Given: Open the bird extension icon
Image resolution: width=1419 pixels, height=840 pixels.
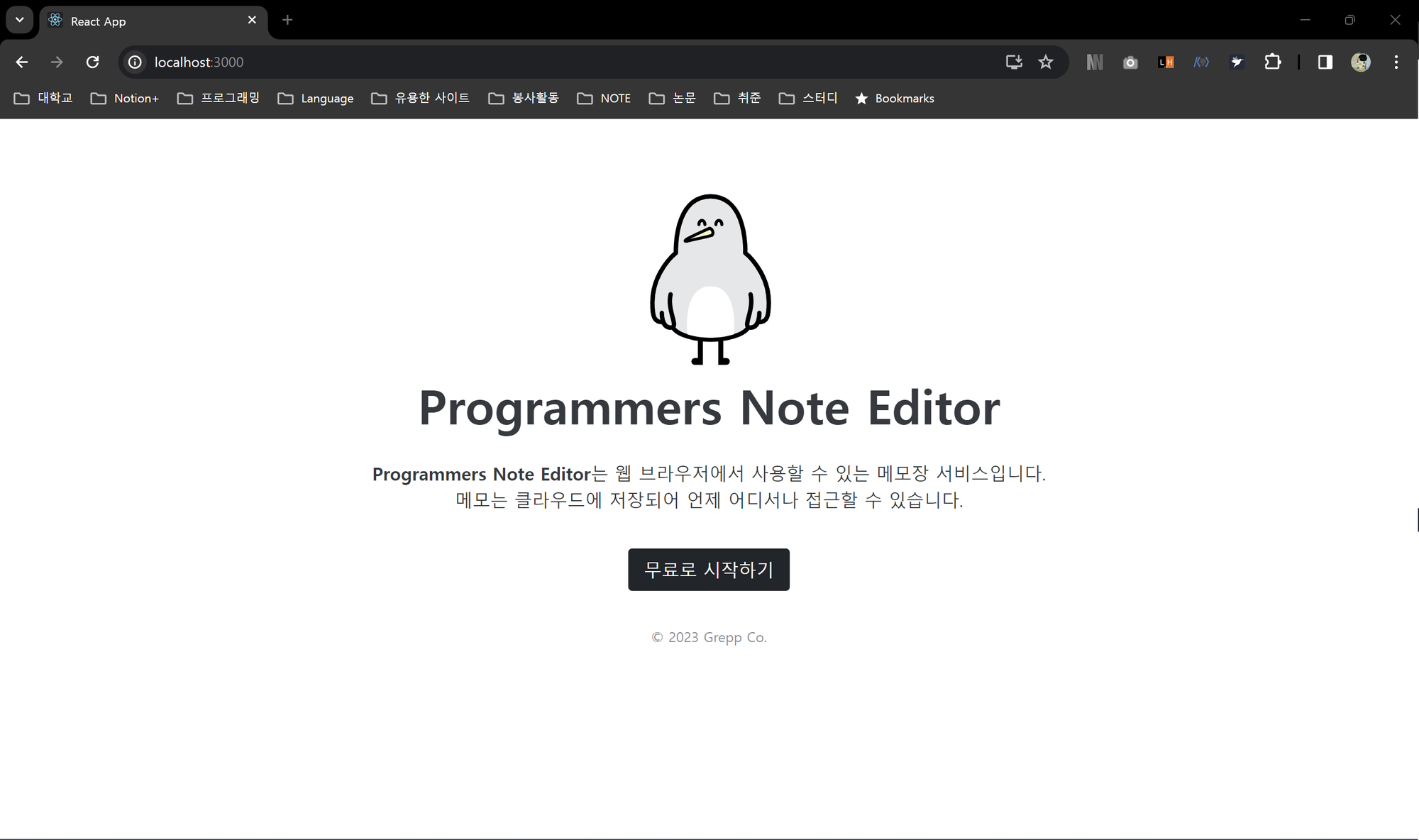Looking at the screenshot, I should click(x=1237, y=62).
